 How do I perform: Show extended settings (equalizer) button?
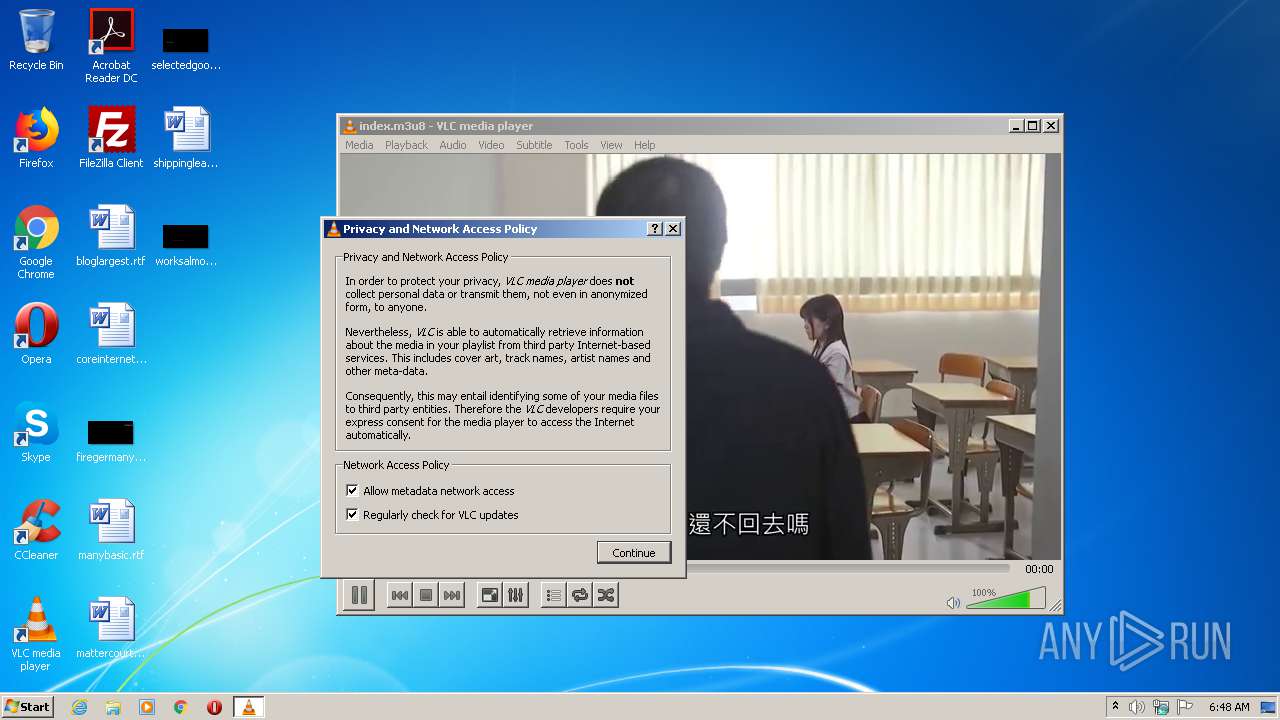coord(515,595)
